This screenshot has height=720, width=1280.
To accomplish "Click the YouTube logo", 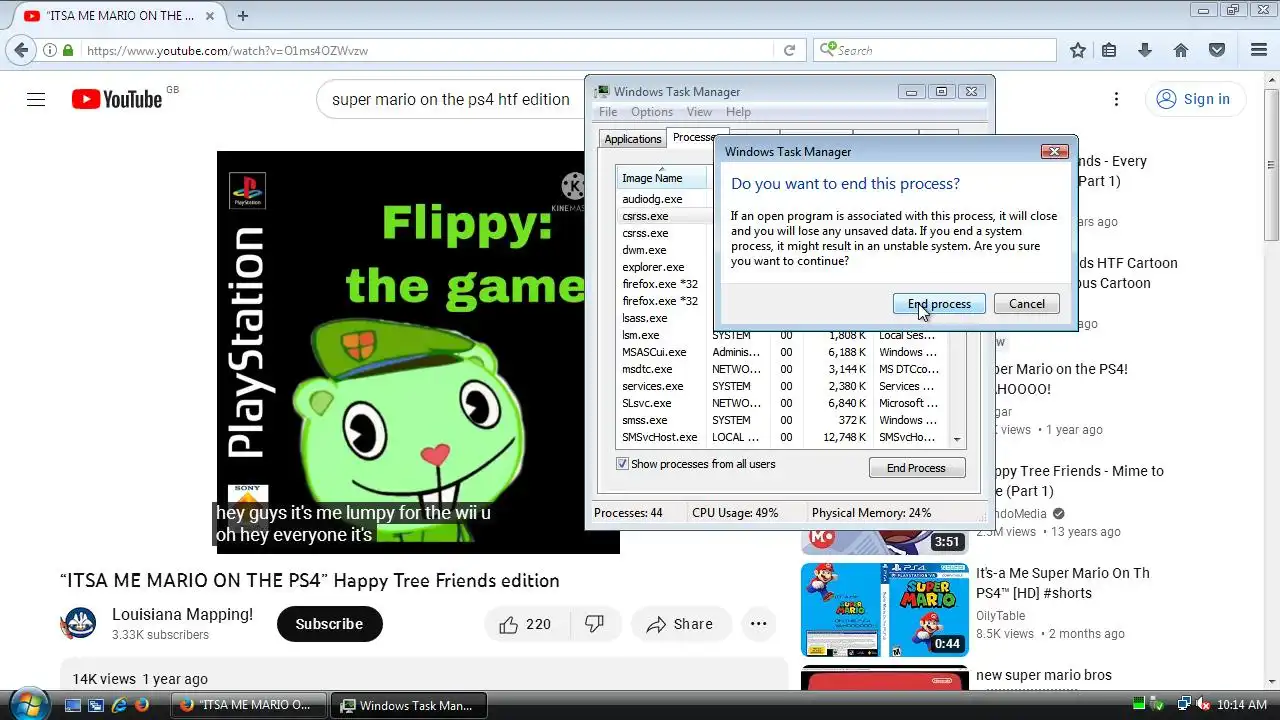I will pos(117,99).
